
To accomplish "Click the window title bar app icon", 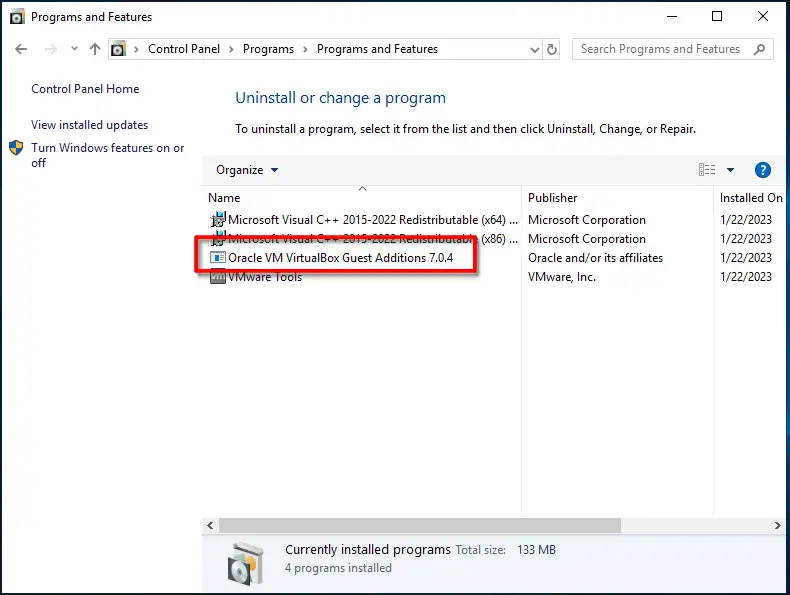I will pos(17,17).
